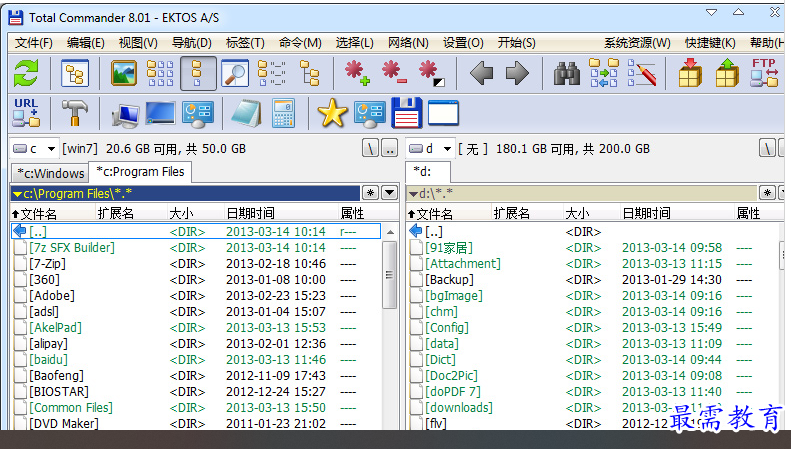
Task: Sort left panel by 日期时间 column
Action: 281,213
